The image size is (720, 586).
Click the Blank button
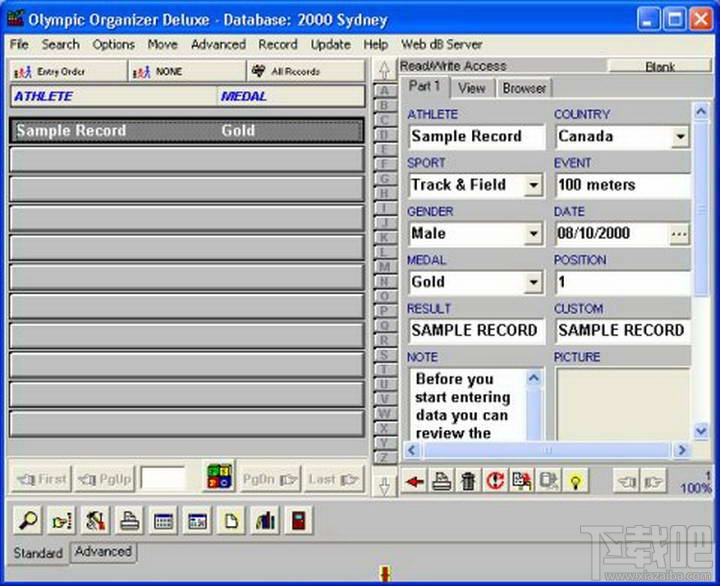[x=660, y=67]
